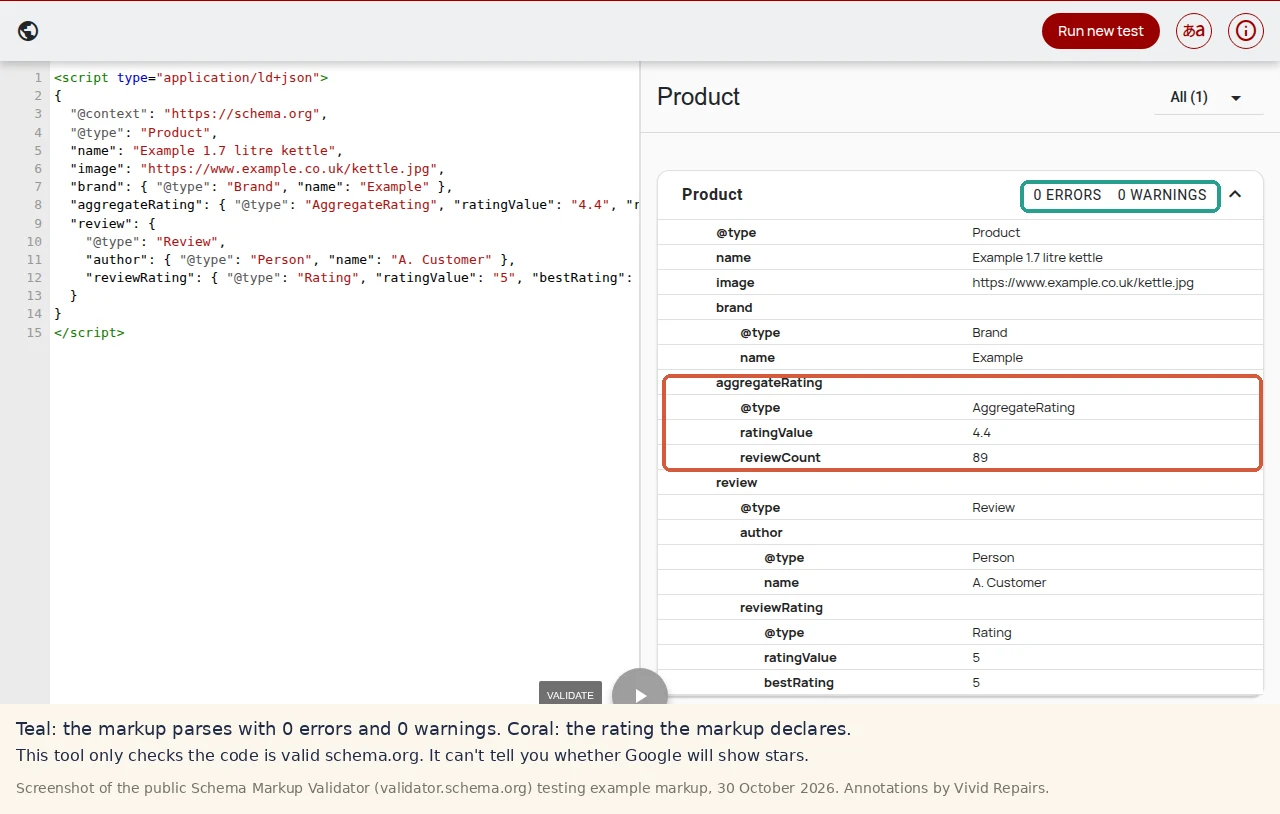Viewport: 1280px width, 814px height.
Task: Open the All (1) filter dropdown
Action: (x=1209, y=97)
